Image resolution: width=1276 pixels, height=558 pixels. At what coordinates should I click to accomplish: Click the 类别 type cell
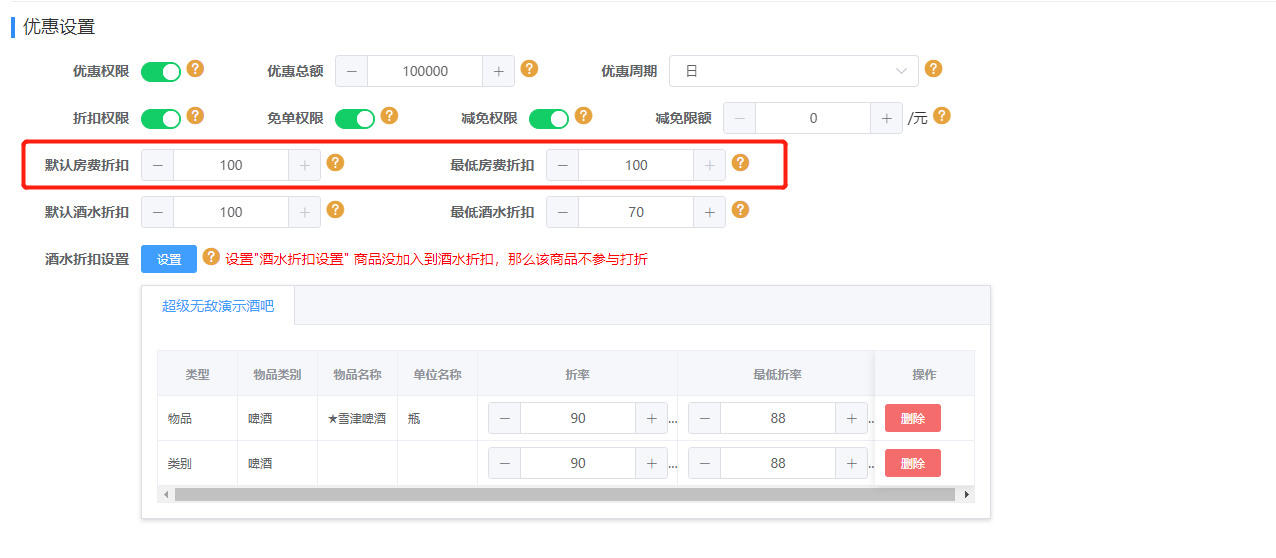(197, 463)
